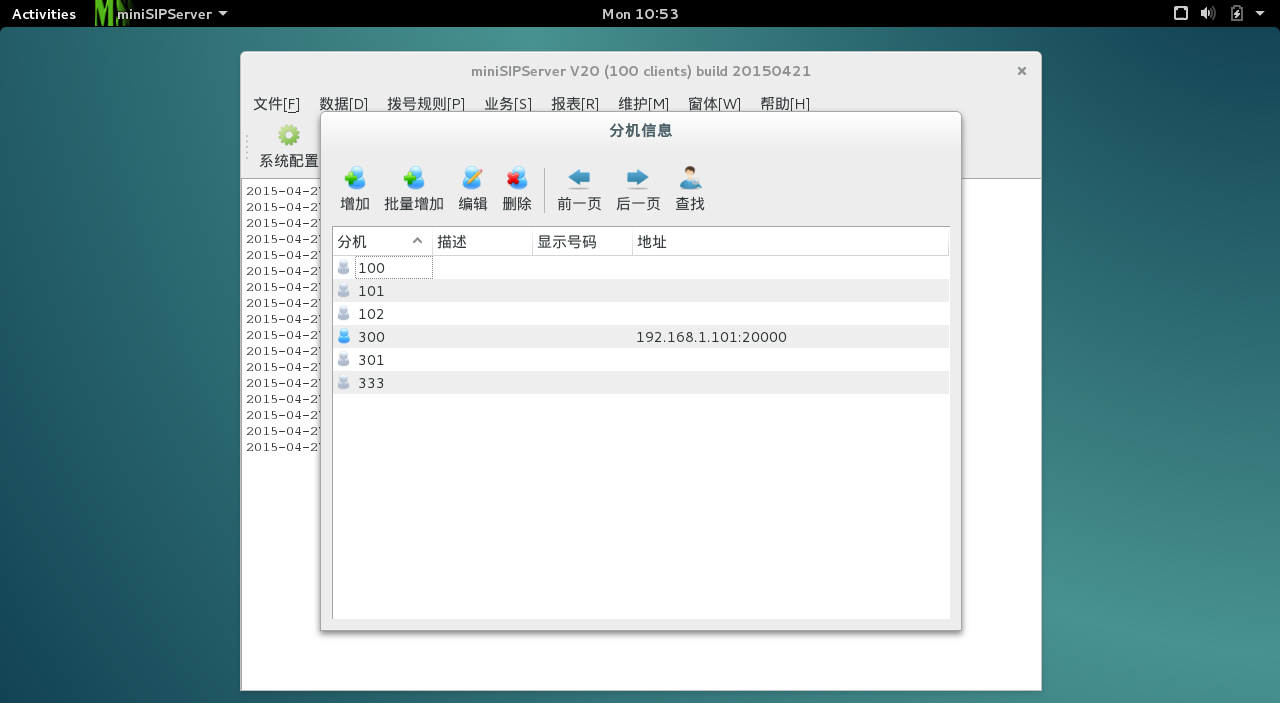The height and width of the screenshot is (703, 1280).
Task: Click the square indicator icon in the top bar
Action: click(x=1181, y=13)
